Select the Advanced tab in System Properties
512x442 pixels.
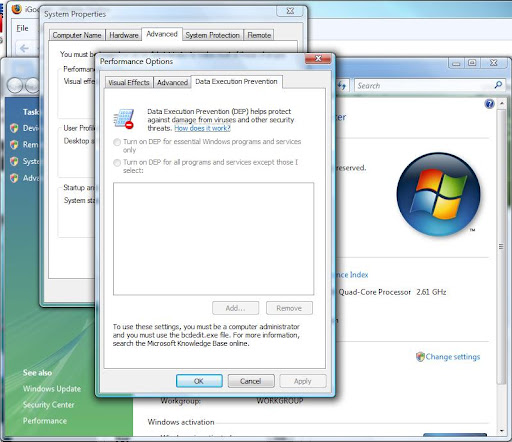[162, 34]
